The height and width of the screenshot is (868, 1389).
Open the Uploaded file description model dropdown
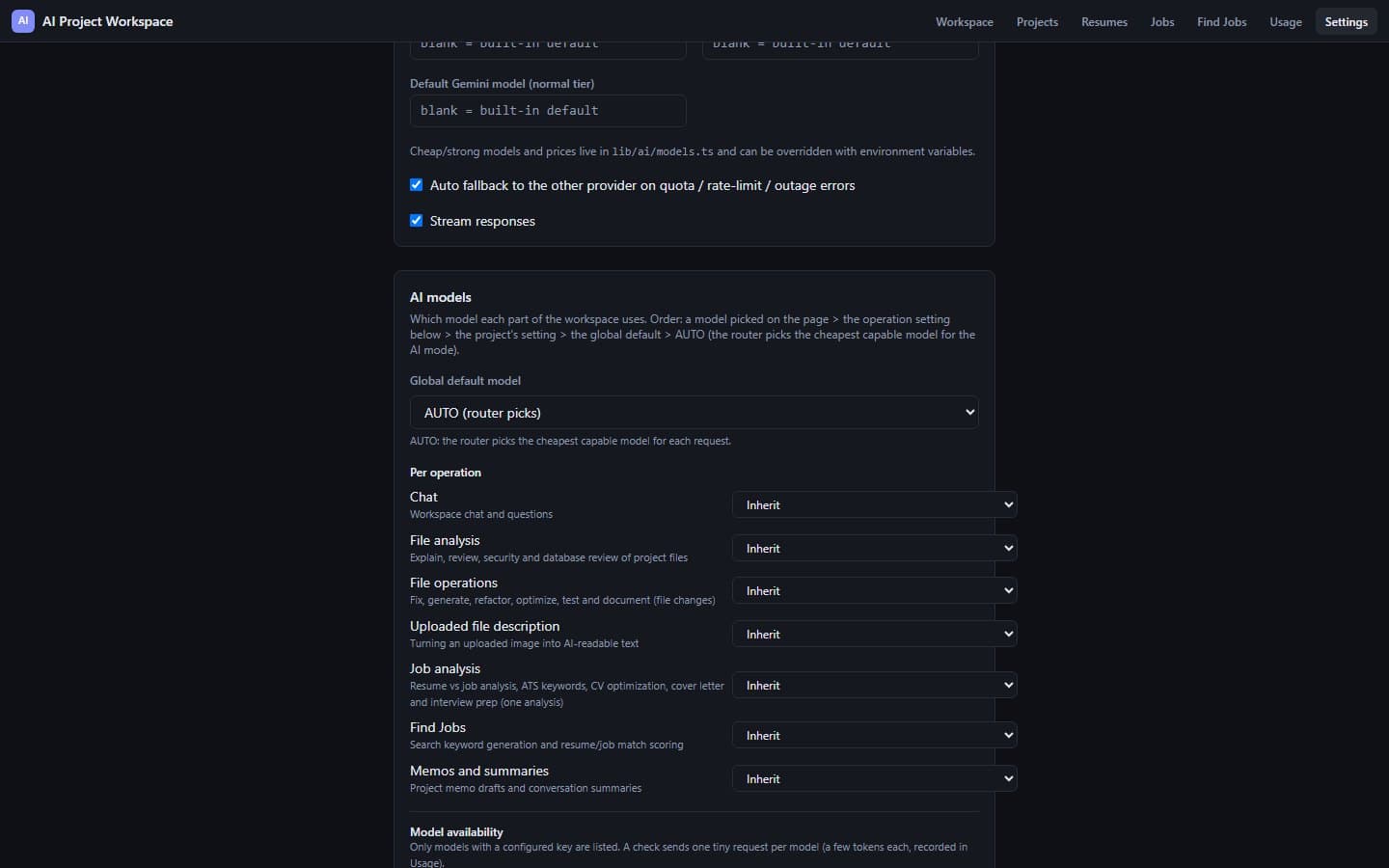point(875,634)
